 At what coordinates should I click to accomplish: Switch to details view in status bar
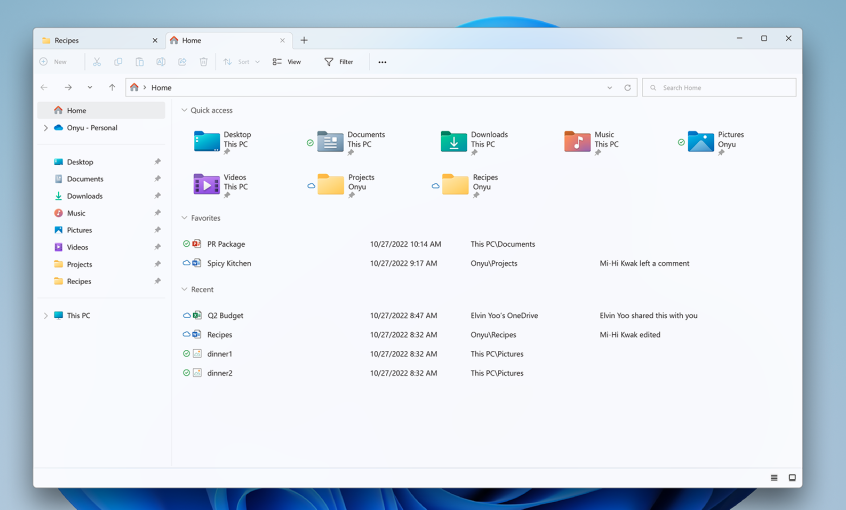point(774,478)
